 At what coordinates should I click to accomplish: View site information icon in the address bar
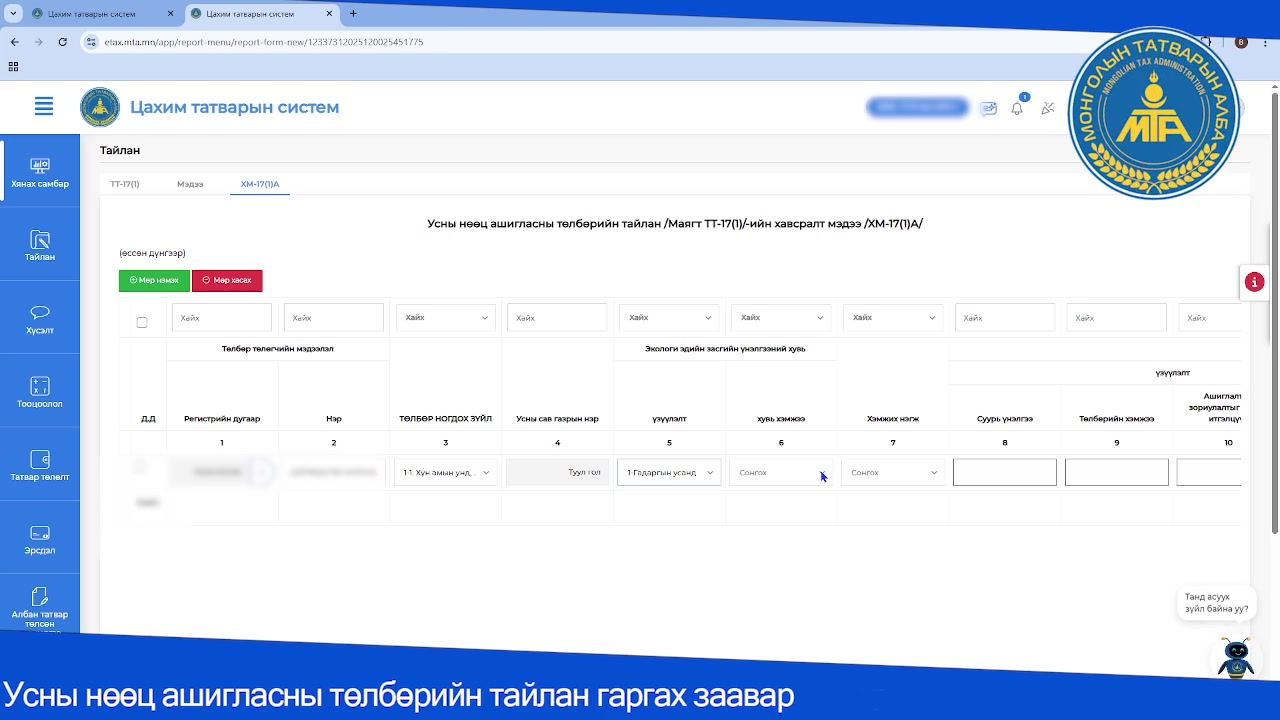[x=91, y=42]
